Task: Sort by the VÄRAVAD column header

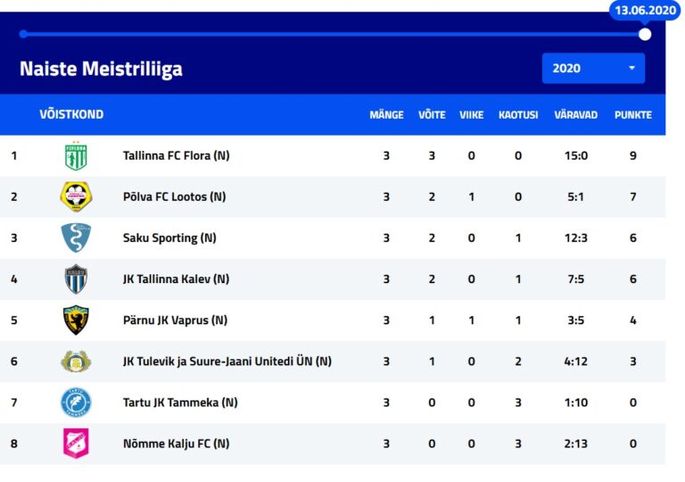Action: pyautogui.click(x=576, y=115)
